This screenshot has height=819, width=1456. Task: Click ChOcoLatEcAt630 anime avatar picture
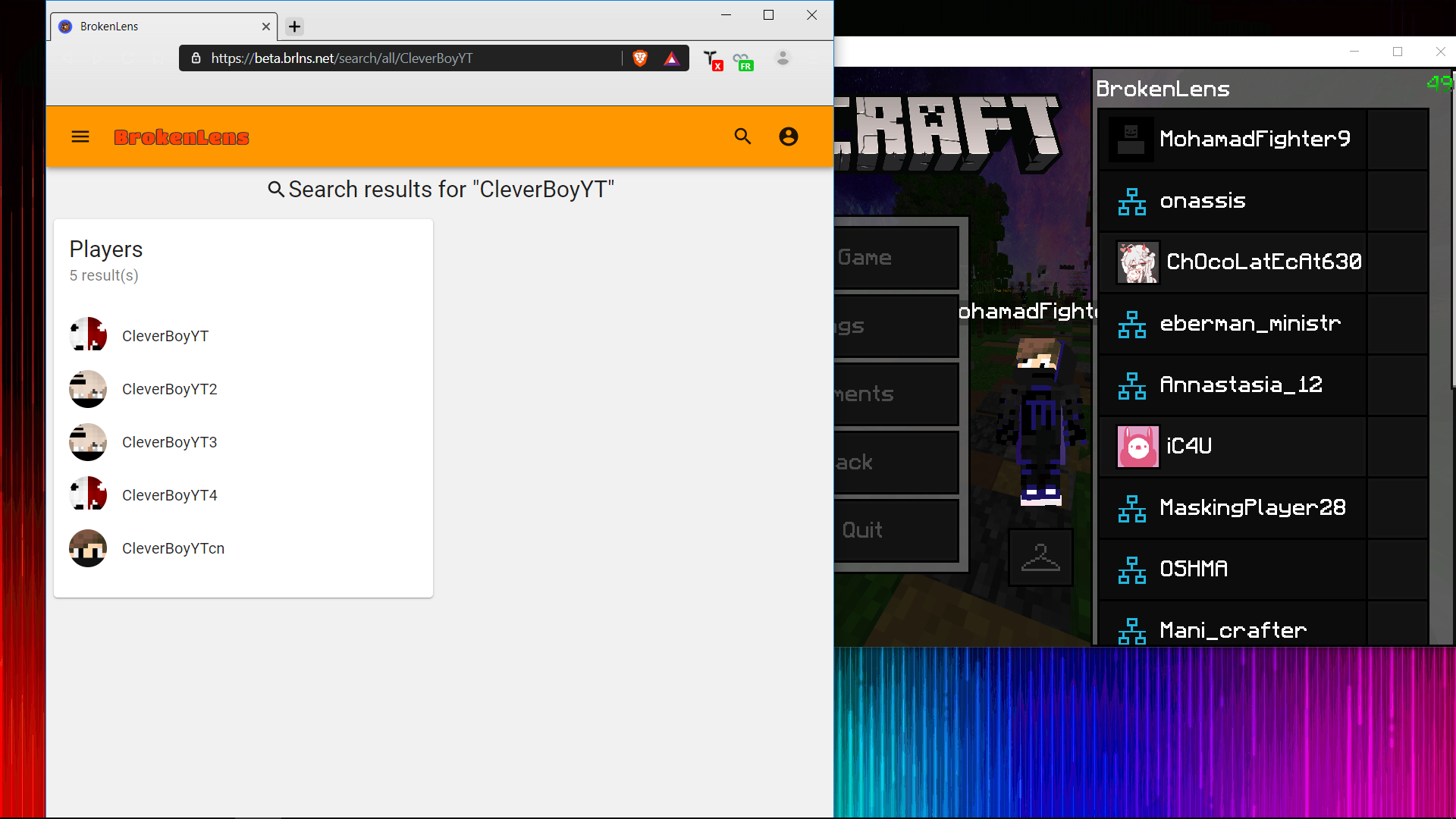point(1137,262)
